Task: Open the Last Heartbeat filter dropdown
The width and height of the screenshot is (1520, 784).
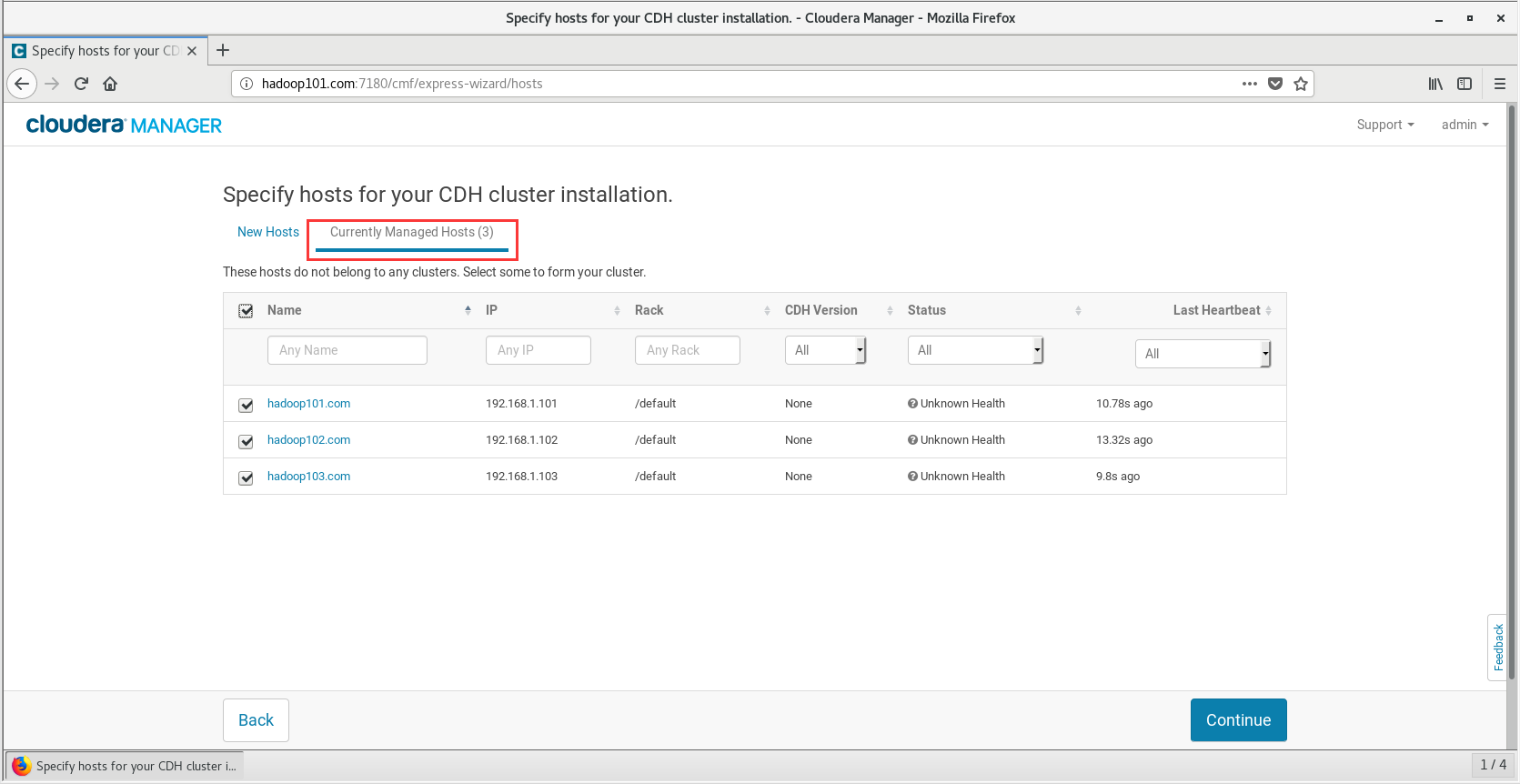Action: click(x=1203, y=354)
